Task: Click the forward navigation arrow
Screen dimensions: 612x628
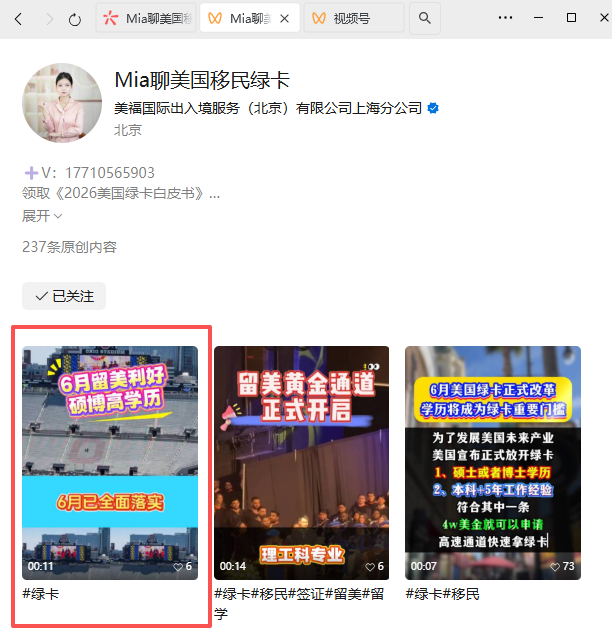Action: point(50,19)
